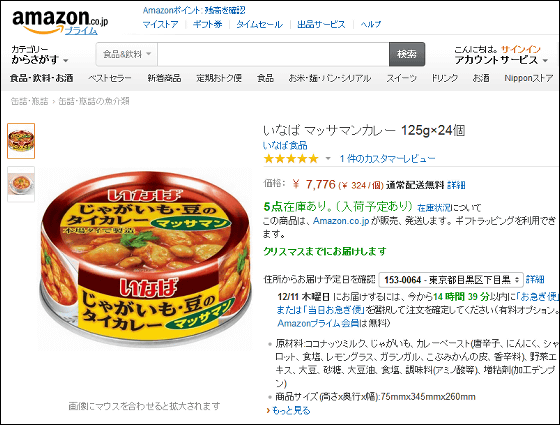Open アカウントサービス dropdown
Screen dimensions: 560x425
(x=501, y=60)
